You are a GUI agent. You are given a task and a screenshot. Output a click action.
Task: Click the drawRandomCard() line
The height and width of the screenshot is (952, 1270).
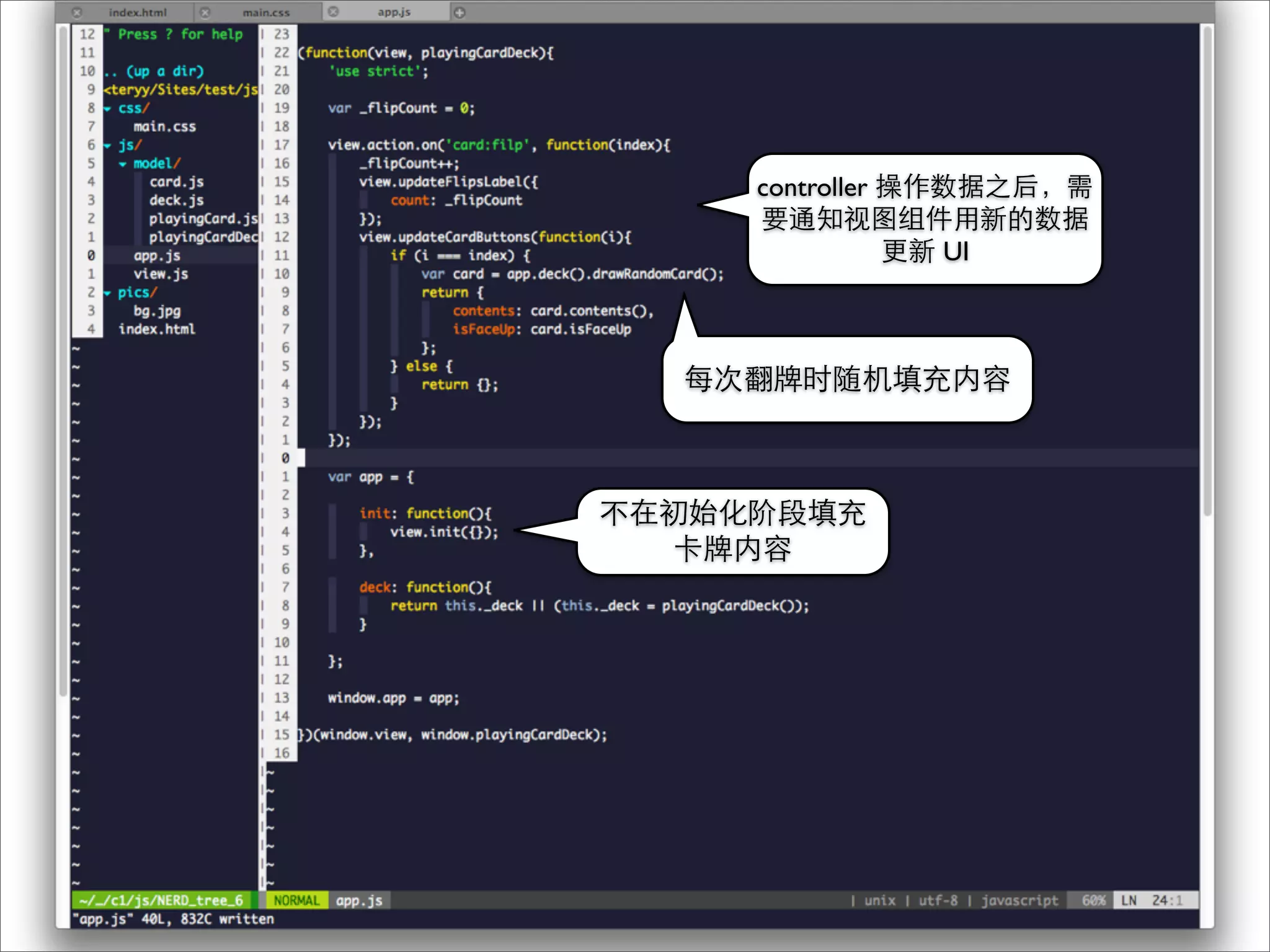coord(573,274)
